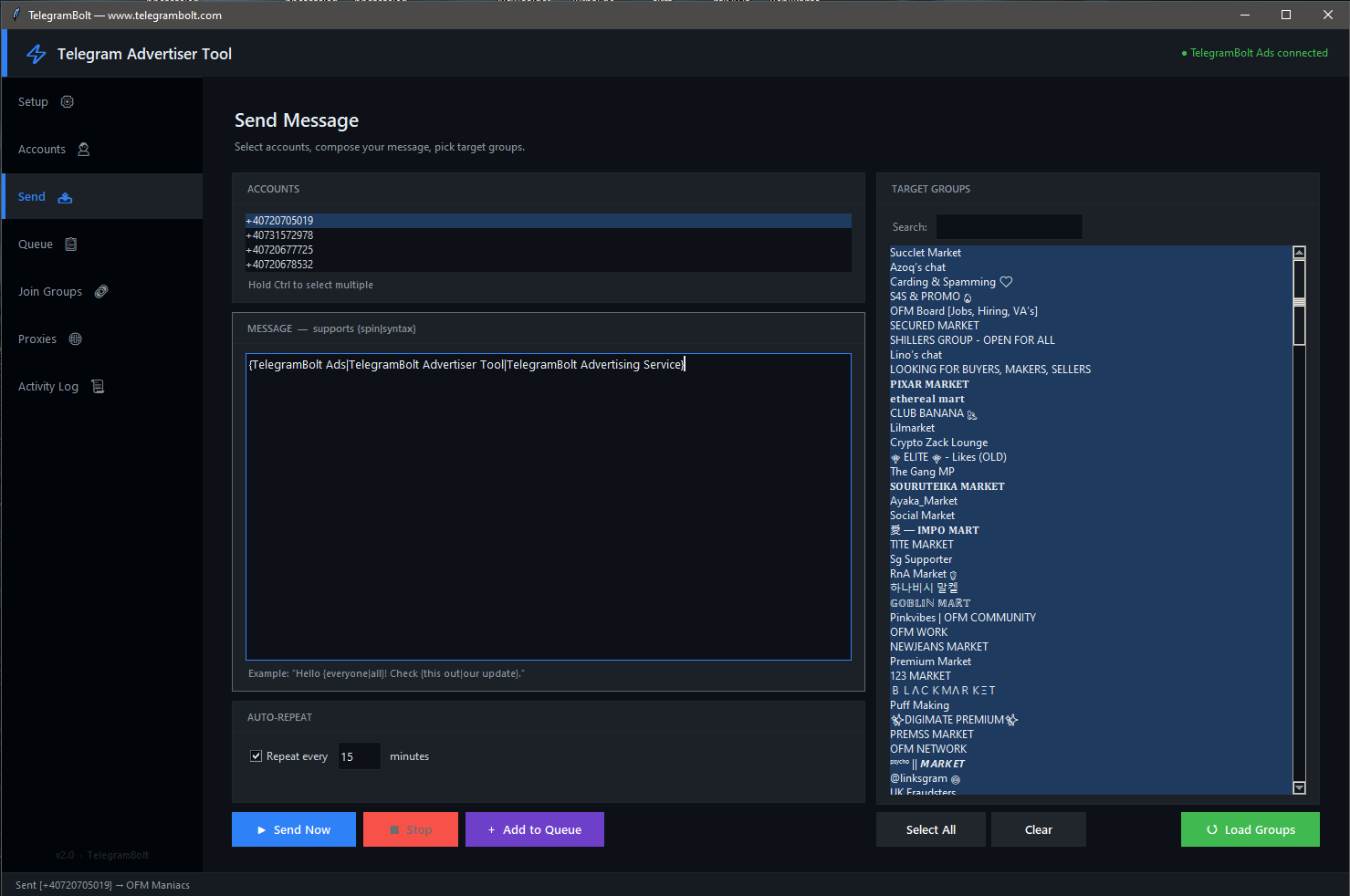Open the Join Groups section

tap(102, 292)
